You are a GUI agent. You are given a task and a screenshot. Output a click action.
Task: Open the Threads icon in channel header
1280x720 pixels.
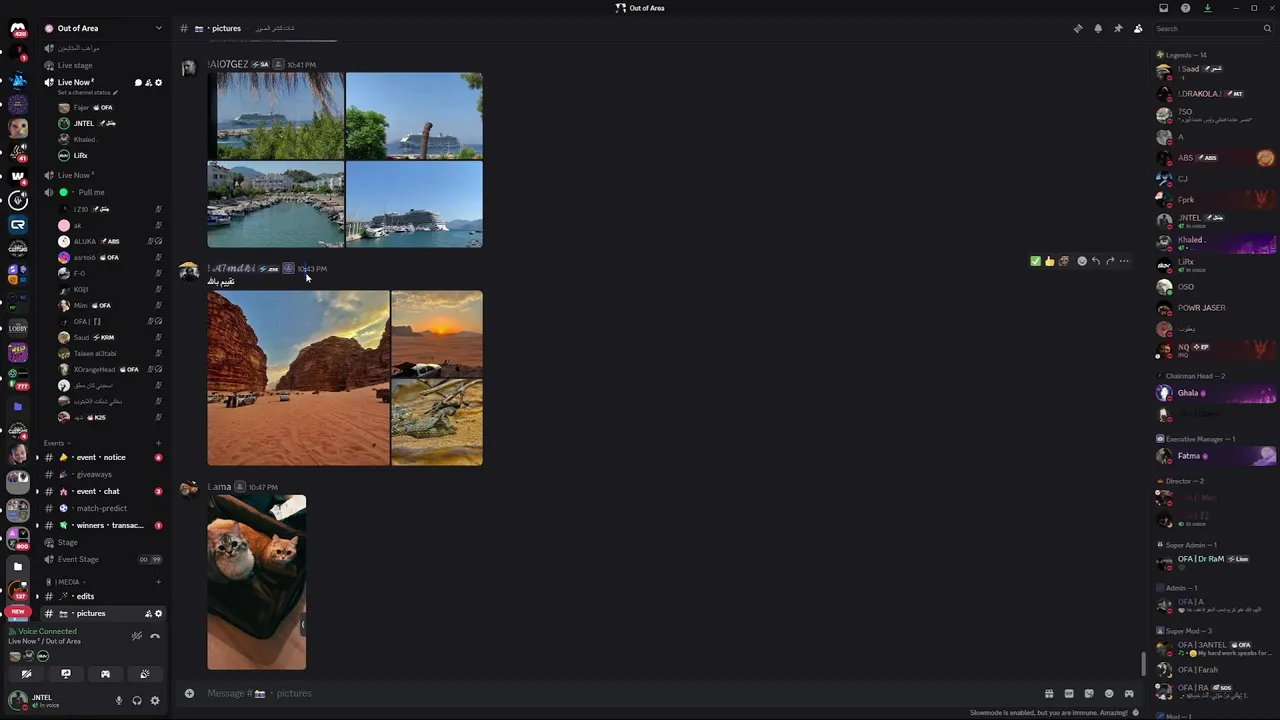click(x=1078, y=29)
